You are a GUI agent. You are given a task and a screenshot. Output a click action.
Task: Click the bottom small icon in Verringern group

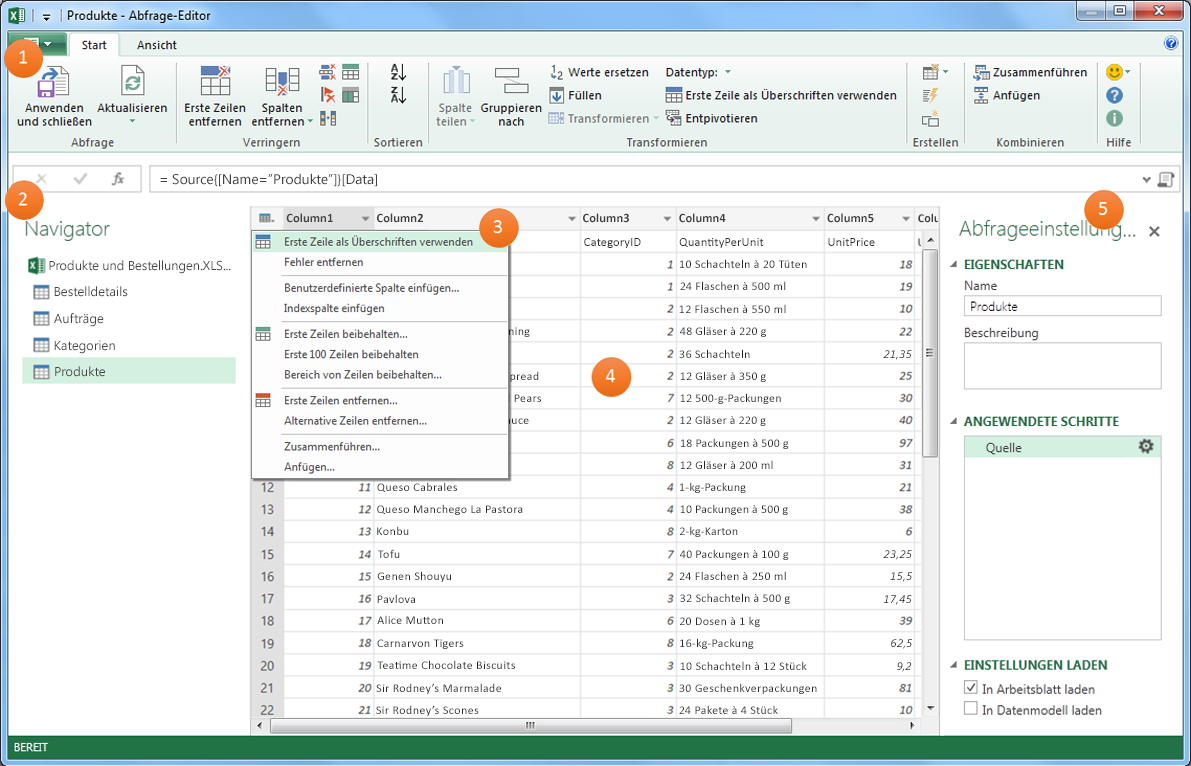click(x=328, y=119)
